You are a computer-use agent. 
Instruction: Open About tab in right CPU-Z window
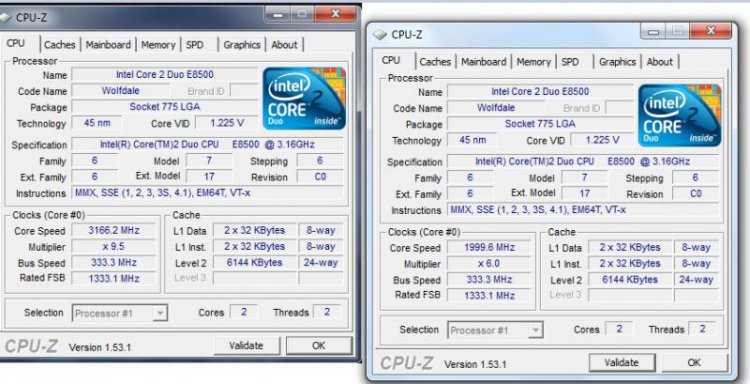pos(660,62)
